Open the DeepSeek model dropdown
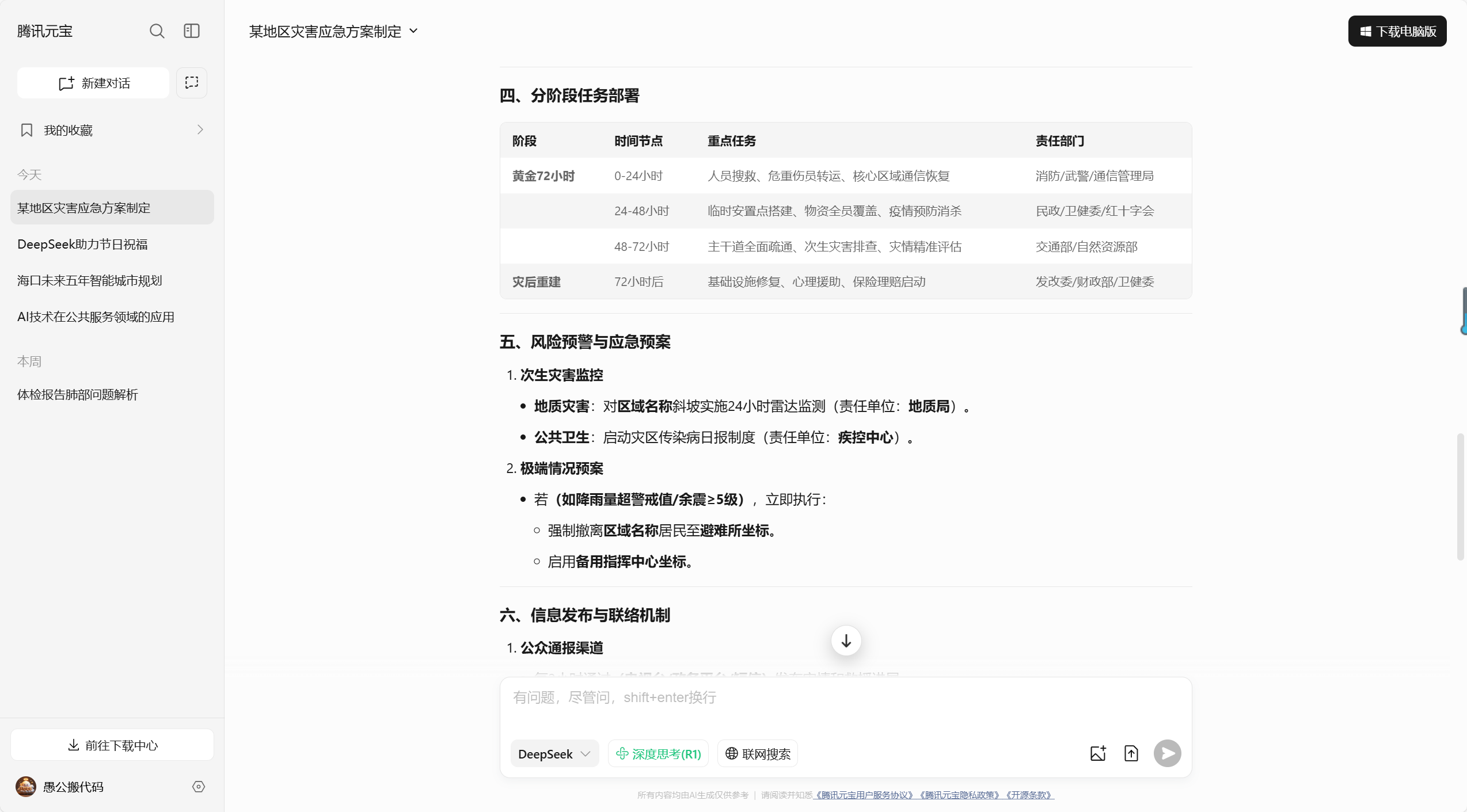Screen dimensions: 1467x812 [554, 754]
